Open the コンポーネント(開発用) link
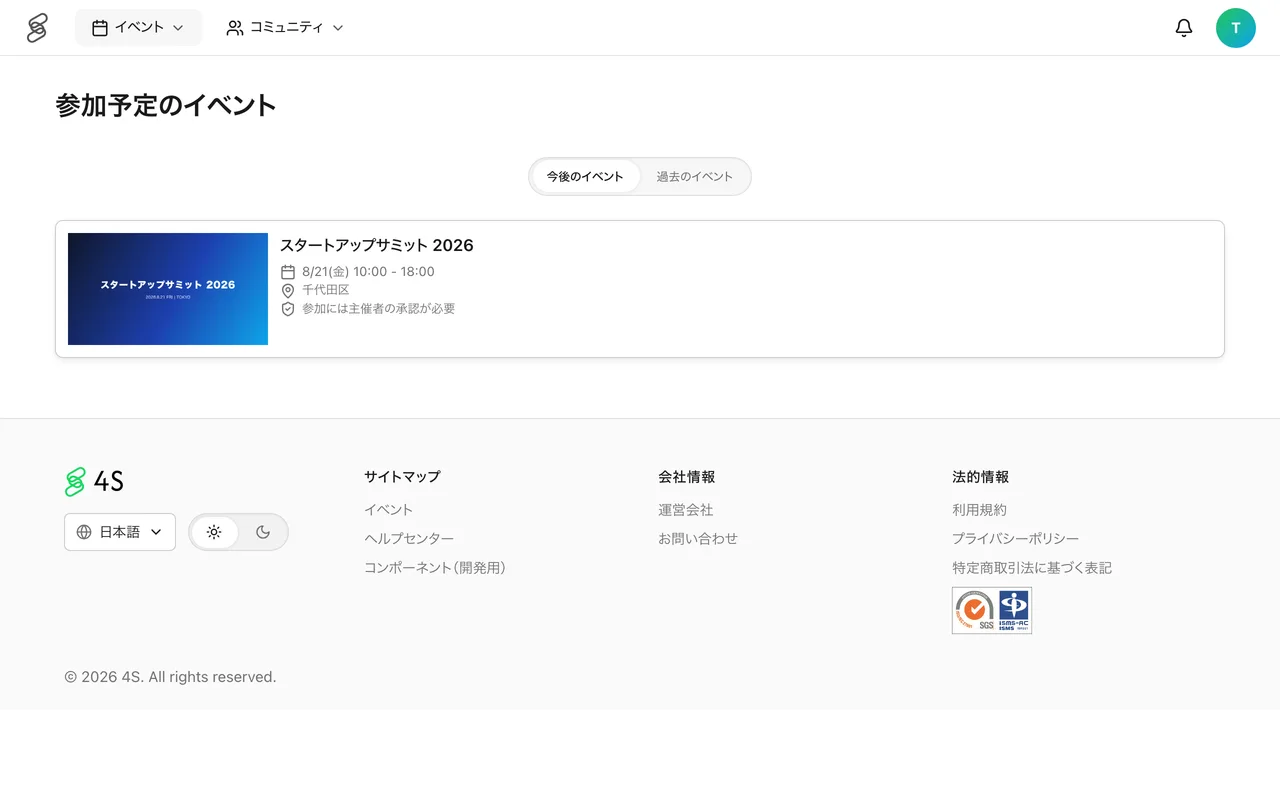The width and height of the screenshot is (1280, 800). click(x=435, y=568)
